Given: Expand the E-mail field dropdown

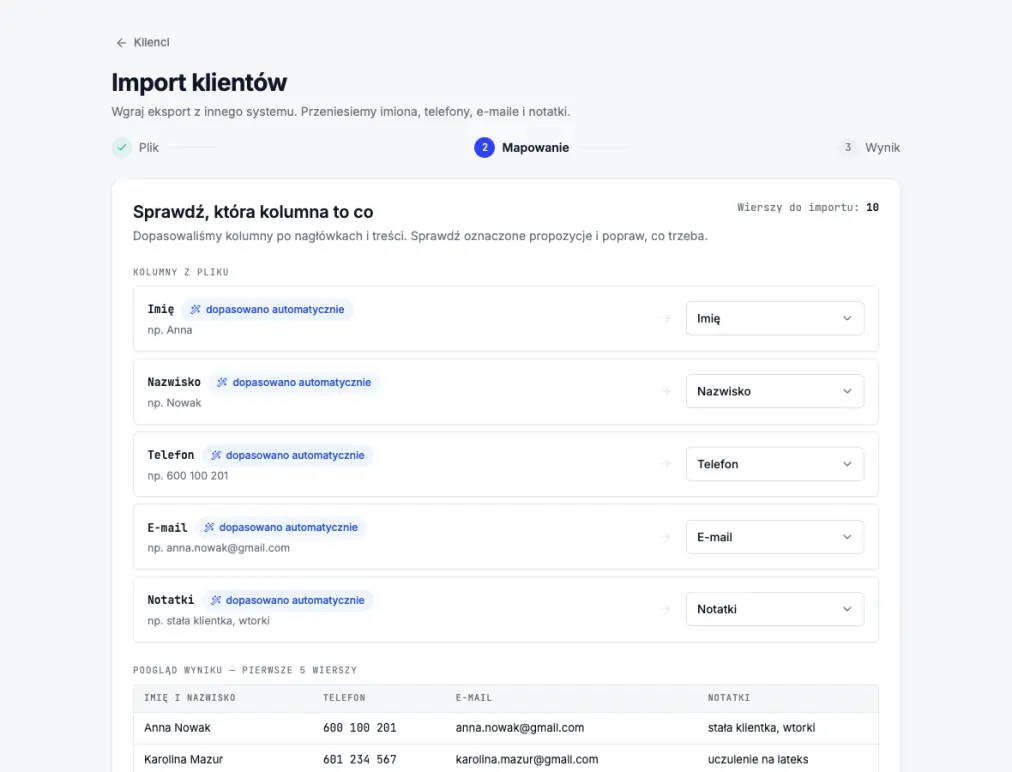Looking at the screenshot, I should 774,537.
